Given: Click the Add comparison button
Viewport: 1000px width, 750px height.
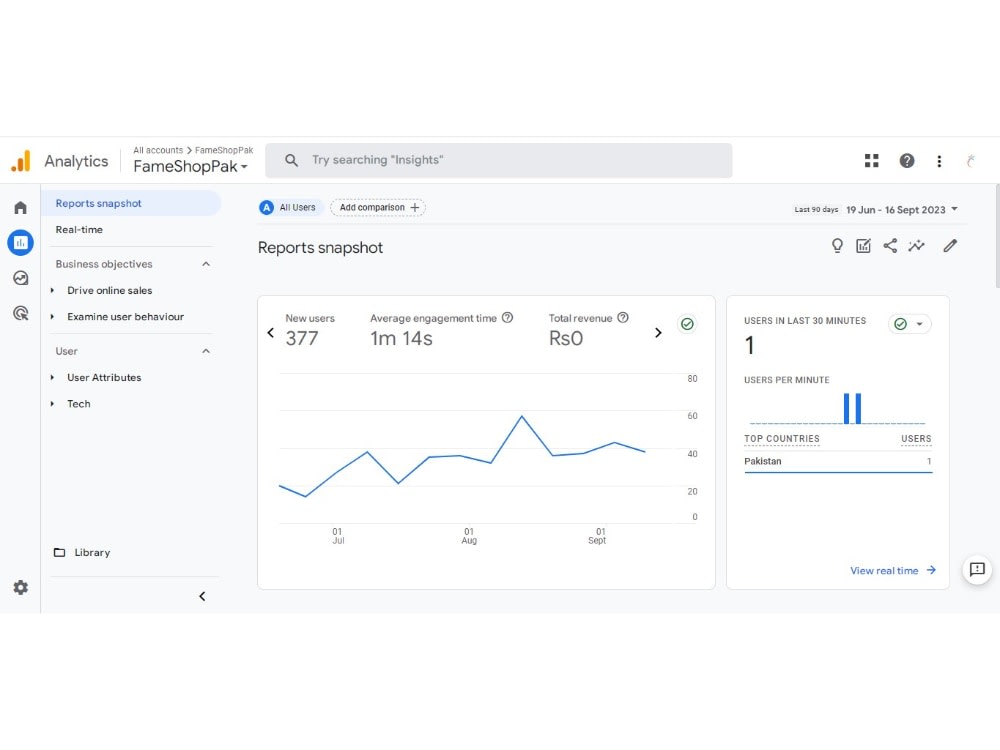Looking at the screenshot, I should pyautogui.click(x=378, y=207).
